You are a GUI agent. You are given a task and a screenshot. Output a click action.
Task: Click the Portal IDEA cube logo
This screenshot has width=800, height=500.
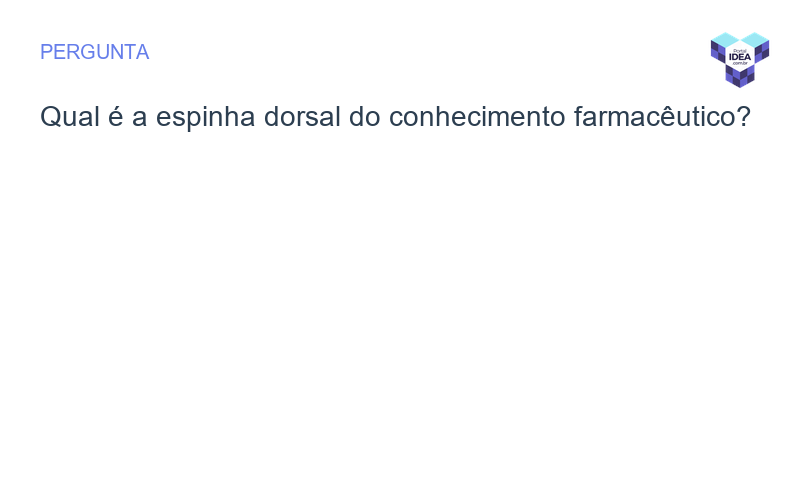(x=740, y=59)
